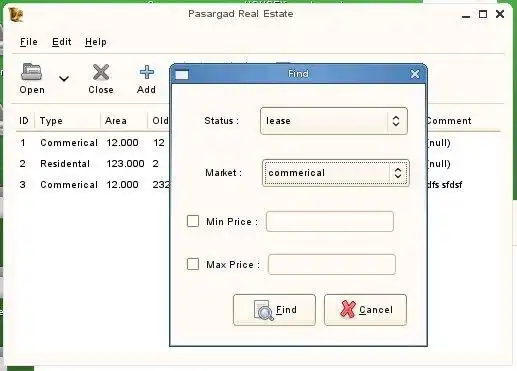517x371 pixels.
Task: Expand the arrow next to Open
Action: pyautogui.click(x=64, y=79)
